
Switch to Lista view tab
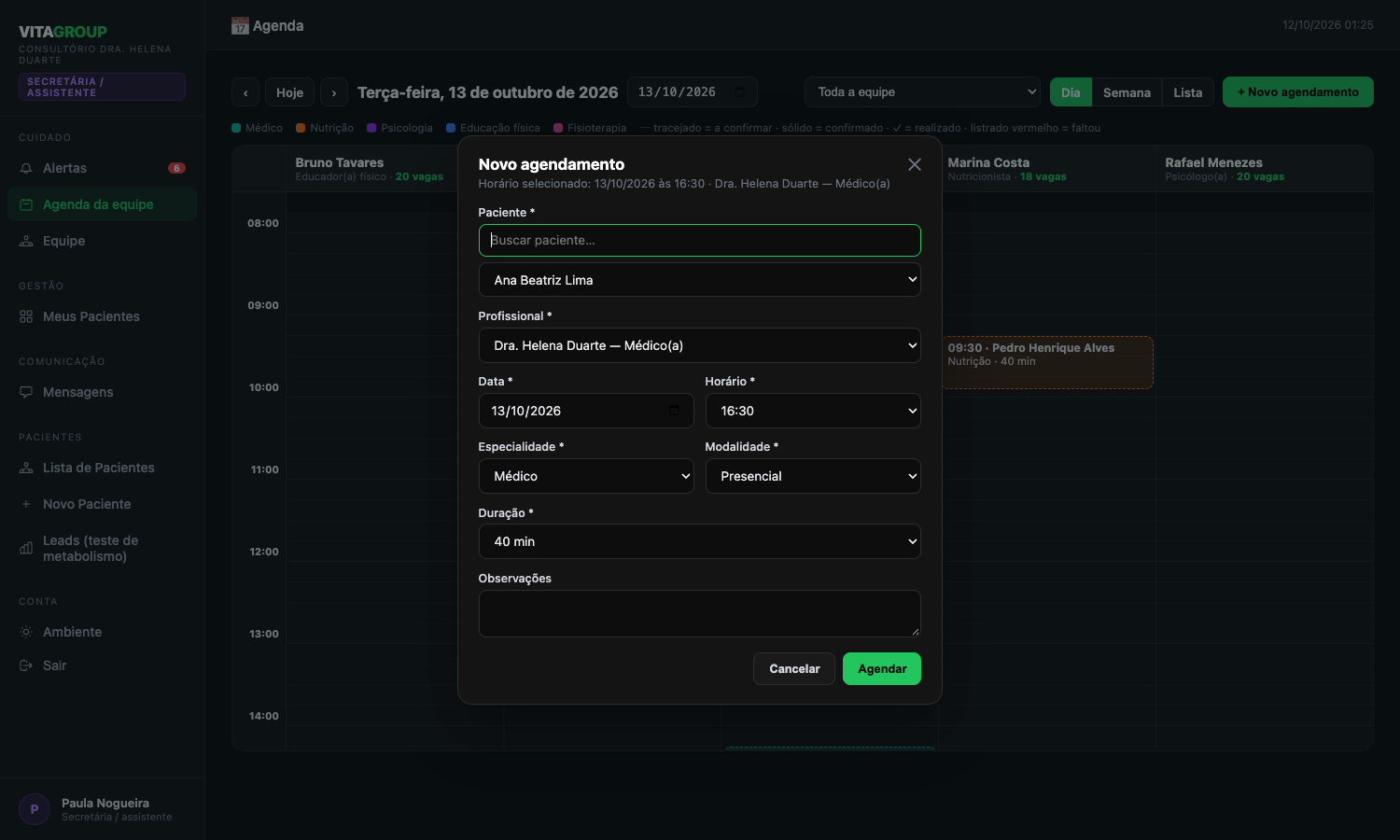click(x=1187, y=92)
